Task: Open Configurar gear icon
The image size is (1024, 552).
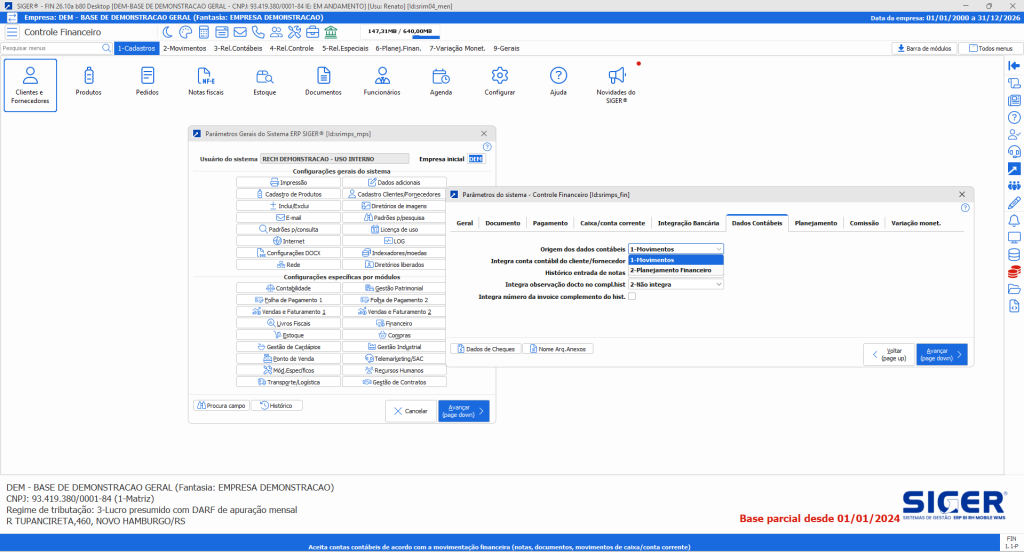Action: coord(500,82)
